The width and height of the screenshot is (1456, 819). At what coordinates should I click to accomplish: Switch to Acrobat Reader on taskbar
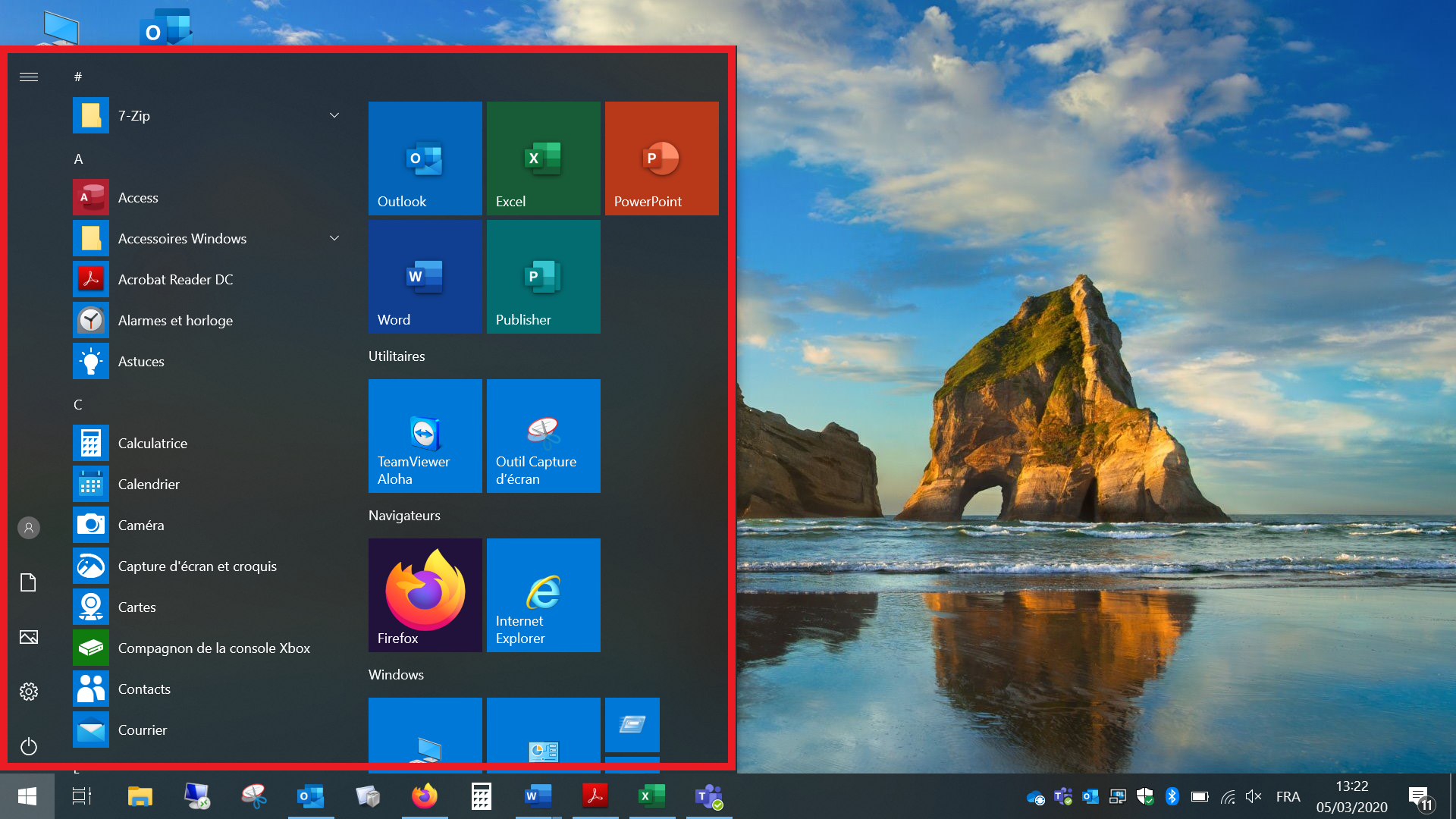pos(595,796)
